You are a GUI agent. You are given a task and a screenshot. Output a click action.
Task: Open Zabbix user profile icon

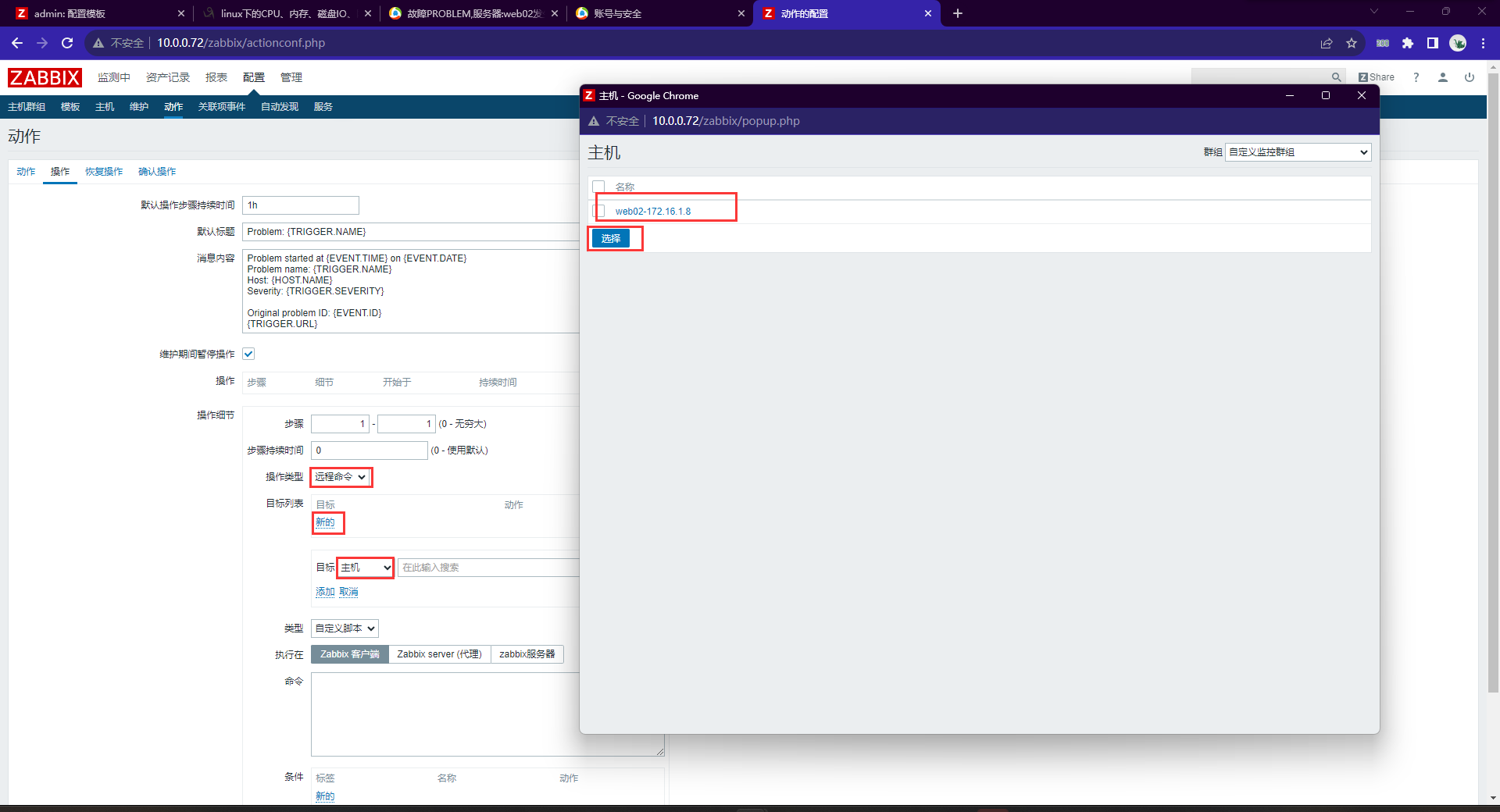[x=1443, y=77]
